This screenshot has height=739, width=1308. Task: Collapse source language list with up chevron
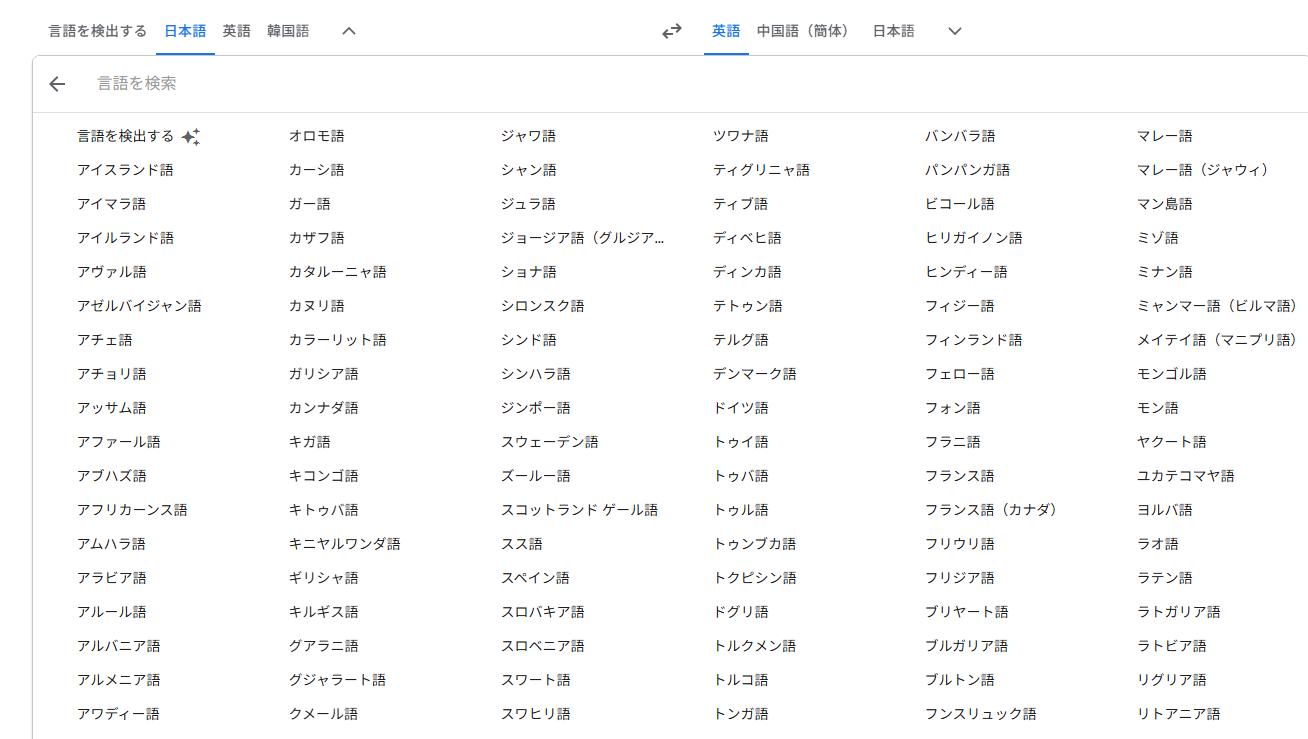click(349, 31)
